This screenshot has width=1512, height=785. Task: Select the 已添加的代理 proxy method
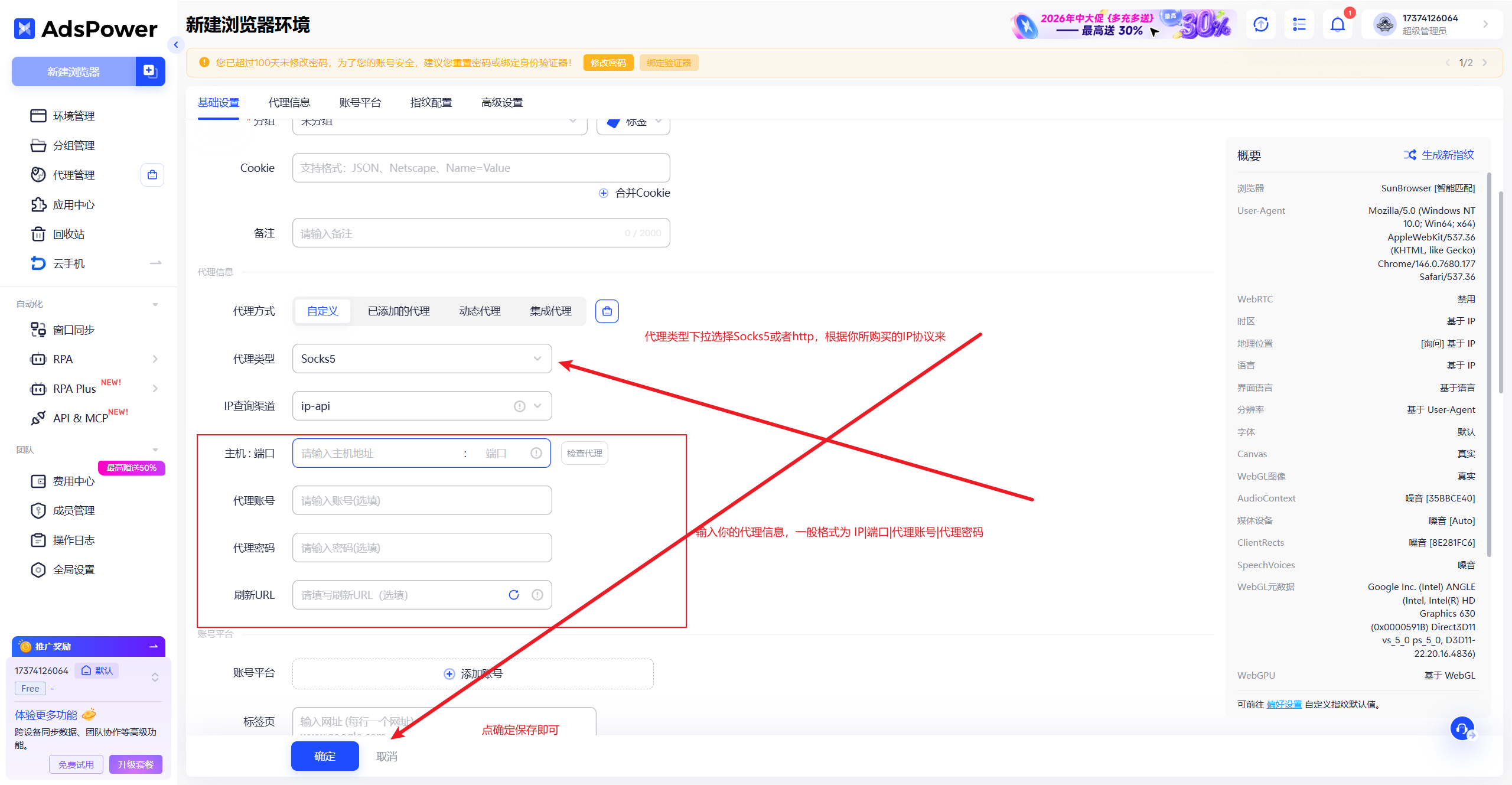pos(399,311)
